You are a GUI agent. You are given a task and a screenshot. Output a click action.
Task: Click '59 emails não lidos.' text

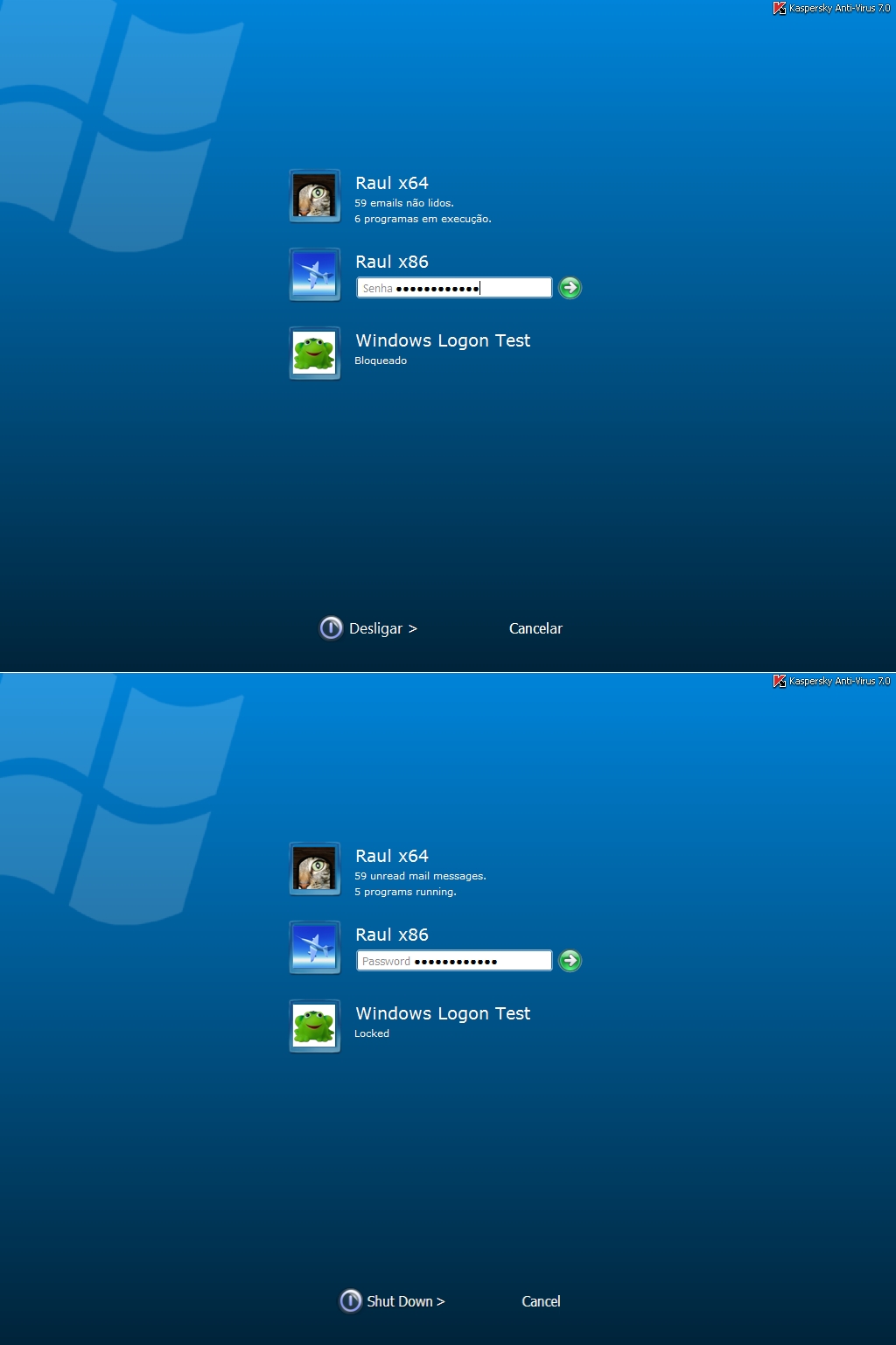coord(404,203)
